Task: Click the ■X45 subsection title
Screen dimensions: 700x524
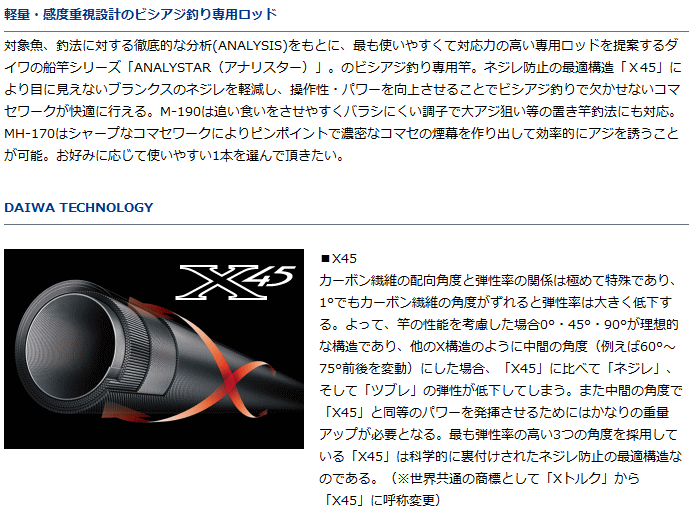Action: [x=338, y=258]
